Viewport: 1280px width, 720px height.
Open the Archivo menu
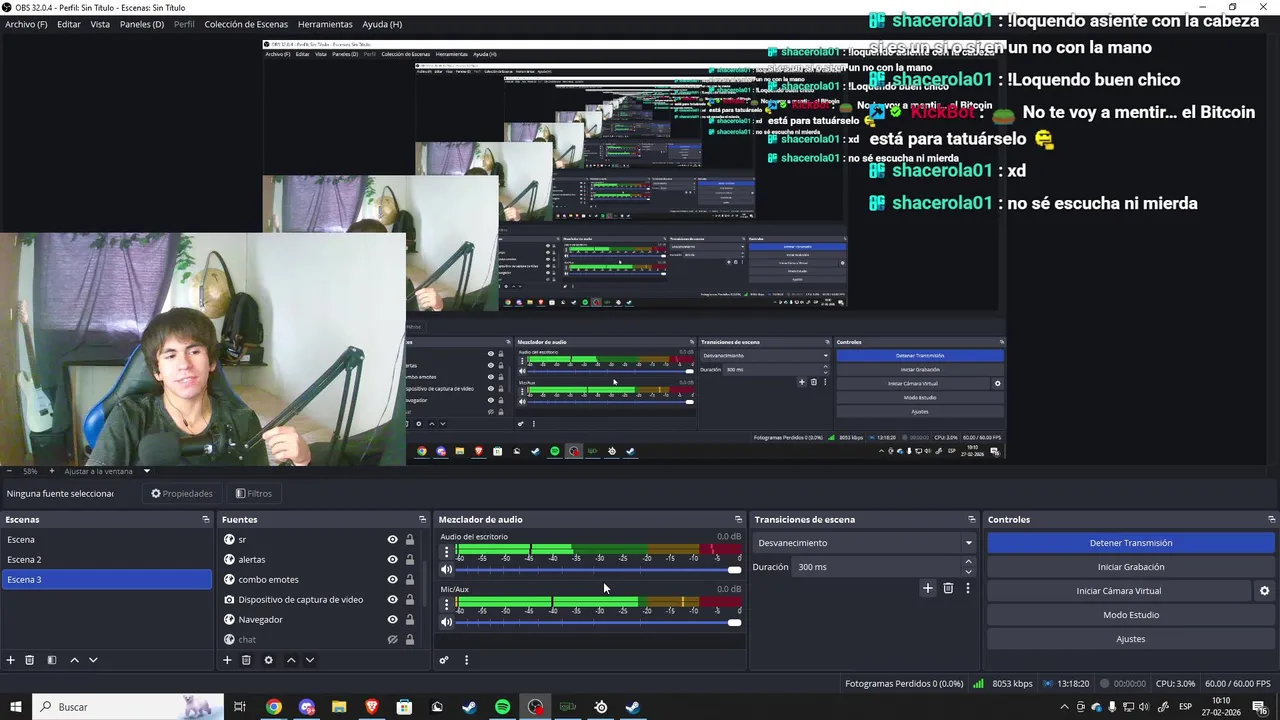26,24
